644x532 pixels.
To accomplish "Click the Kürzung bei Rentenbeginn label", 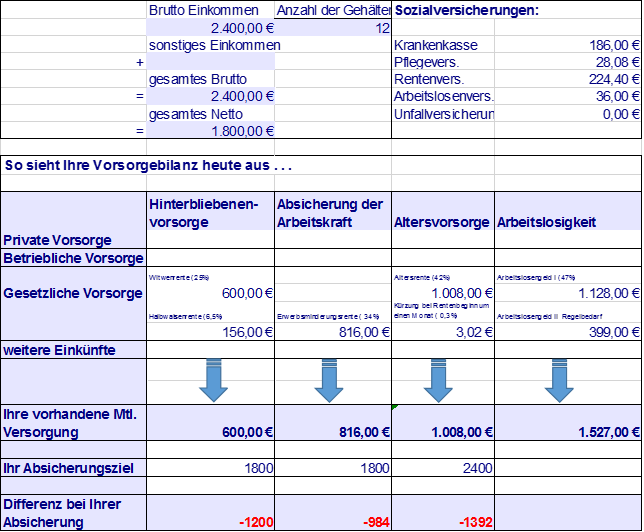I will (442, 311).
